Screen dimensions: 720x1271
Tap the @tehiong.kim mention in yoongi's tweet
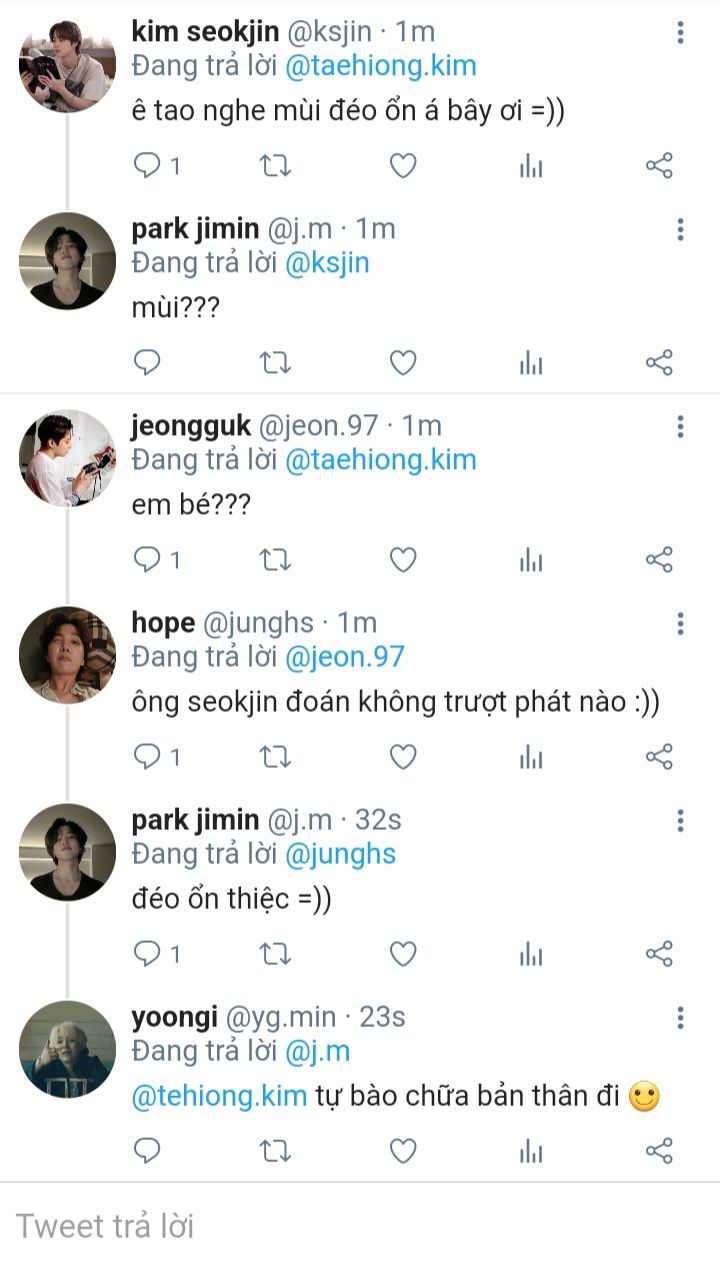[219, 1096]
